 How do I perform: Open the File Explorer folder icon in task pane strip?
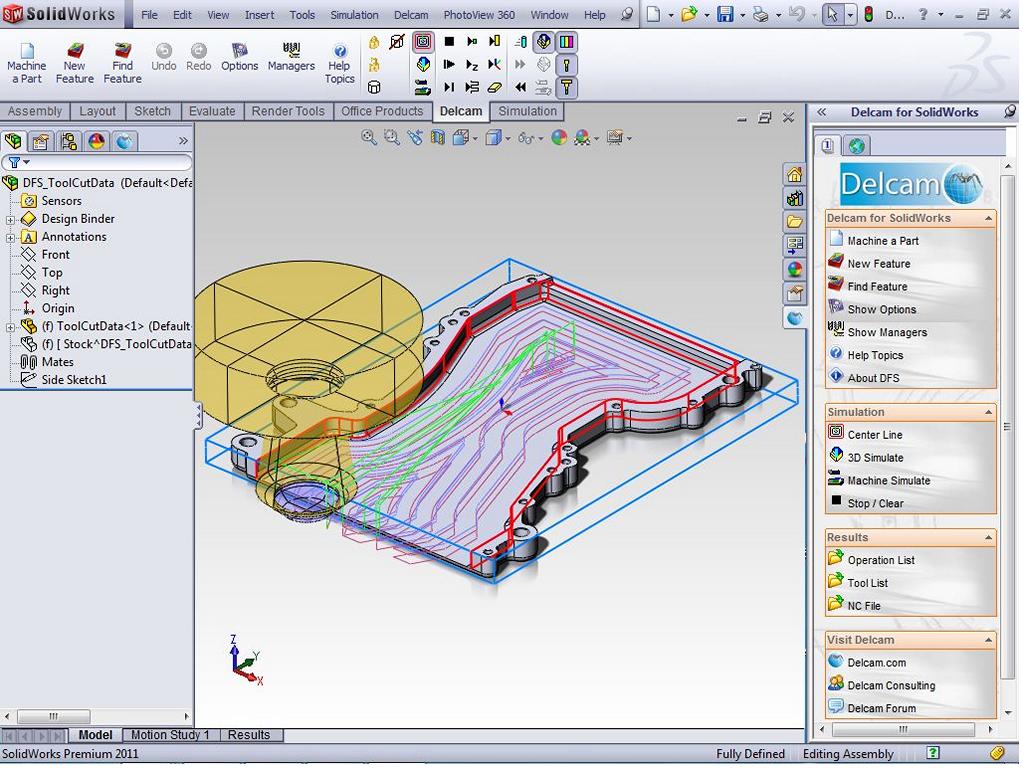794,222
